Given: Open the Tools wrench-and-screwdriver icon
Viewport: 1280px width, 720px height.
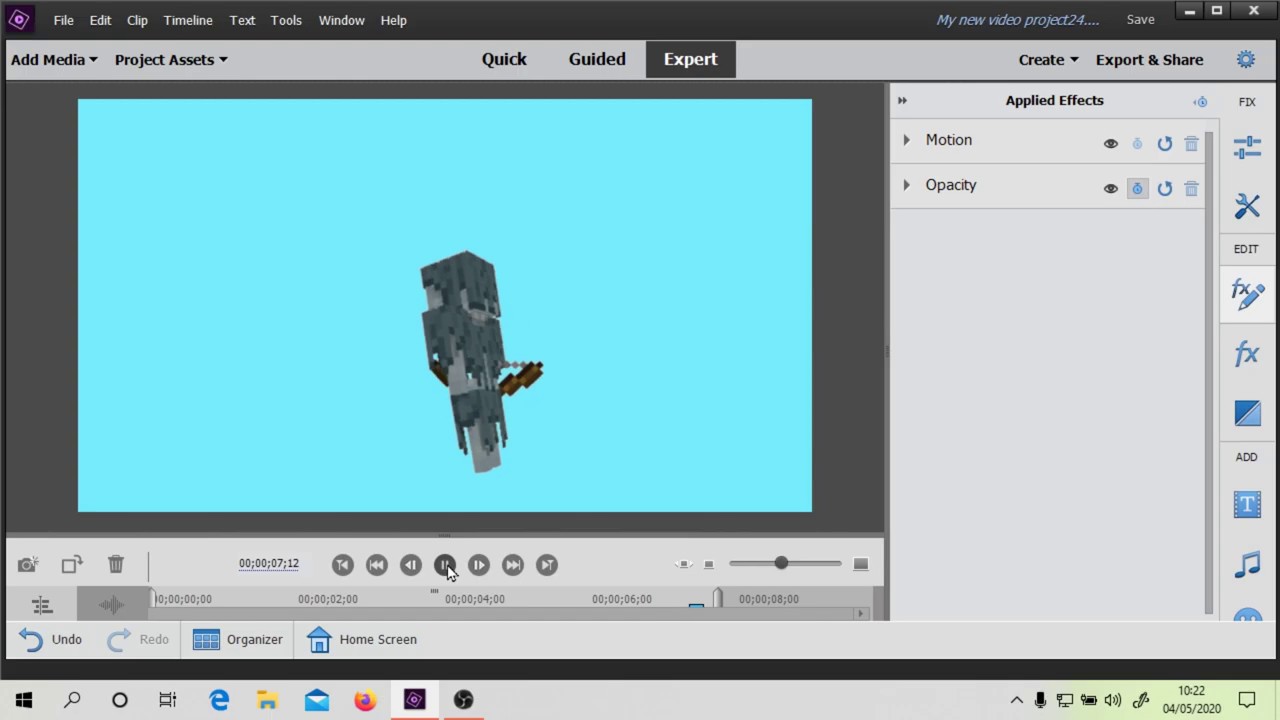Looking at the screenshot, I should pos(1247,206).
